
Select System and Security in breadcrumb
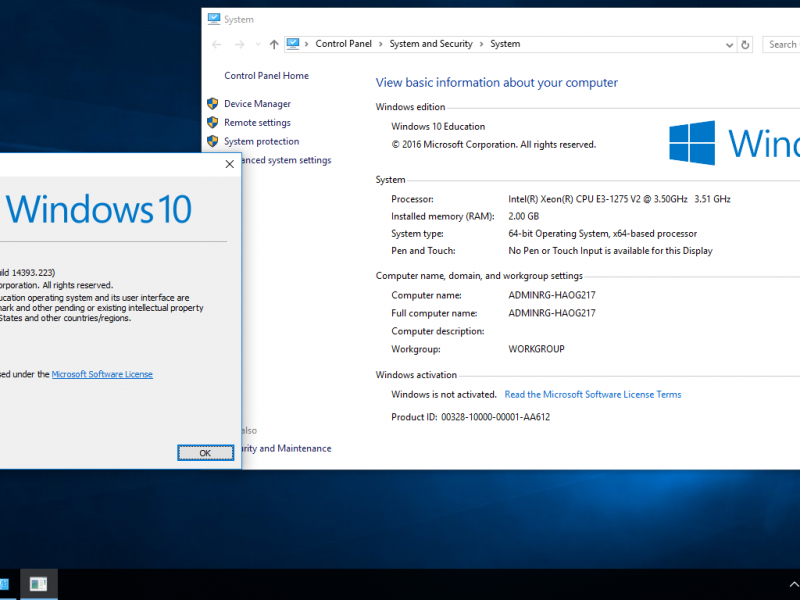[x=431, y=44]
